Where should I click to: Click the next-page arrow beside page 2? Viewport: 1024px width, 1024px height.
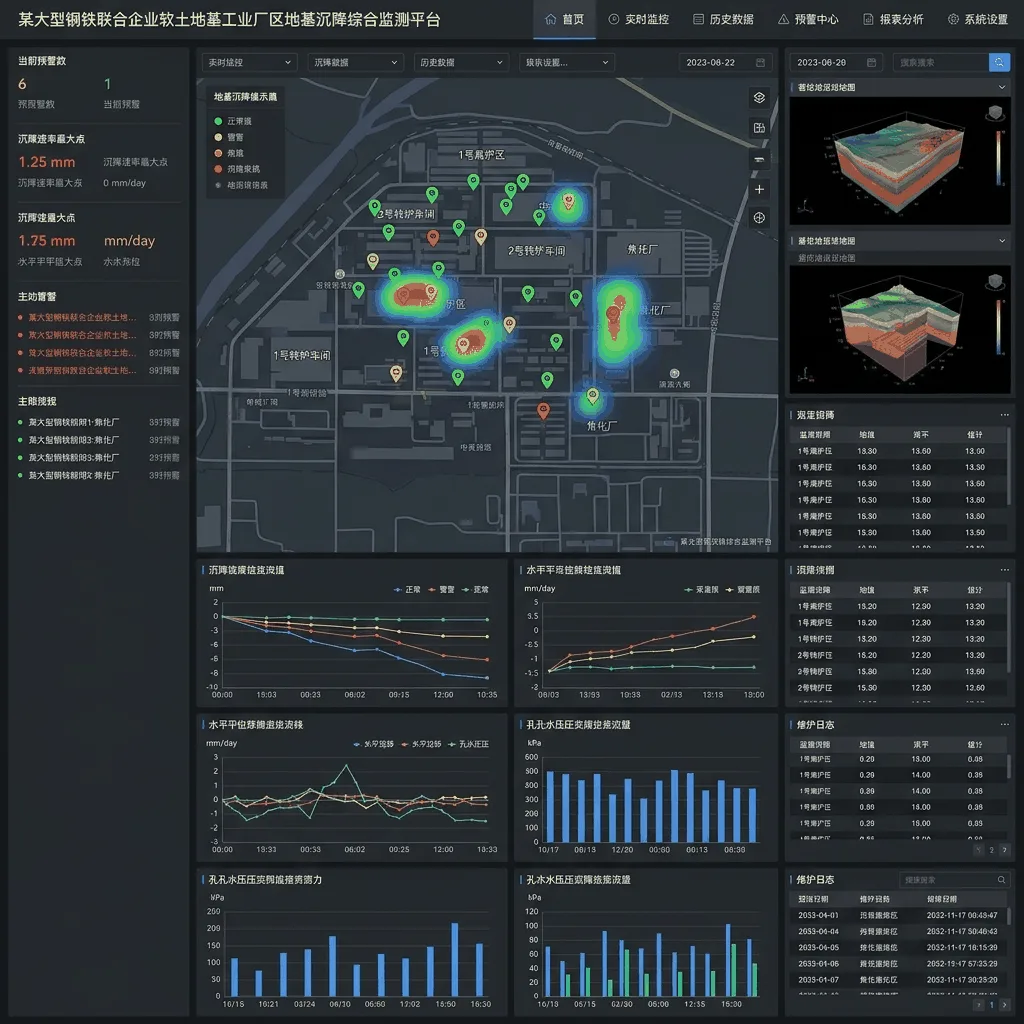coord(1004,850)
